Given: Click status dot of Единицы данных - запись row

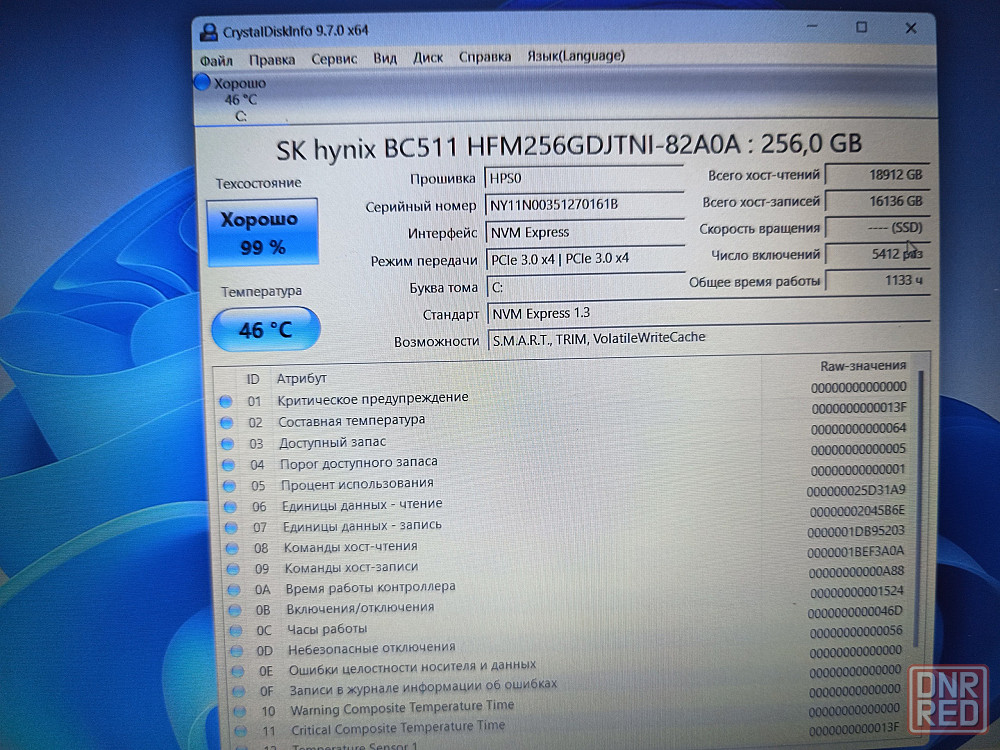Looking at the screenshot, I should pyautogui.click(x=231, y=527).
